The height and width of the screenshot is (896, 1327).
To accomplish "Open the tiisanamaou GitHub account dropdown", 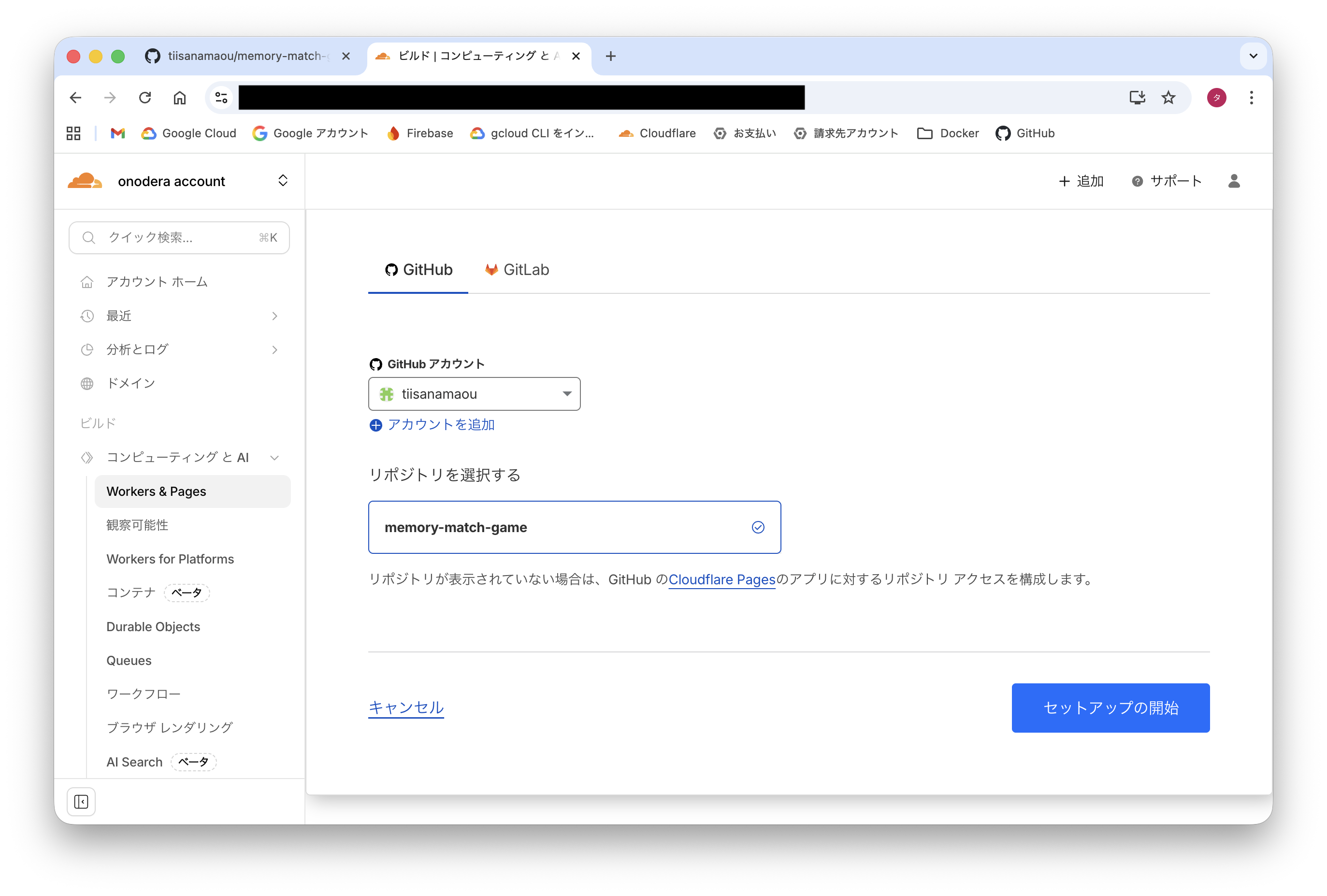I will click(474, 393).
